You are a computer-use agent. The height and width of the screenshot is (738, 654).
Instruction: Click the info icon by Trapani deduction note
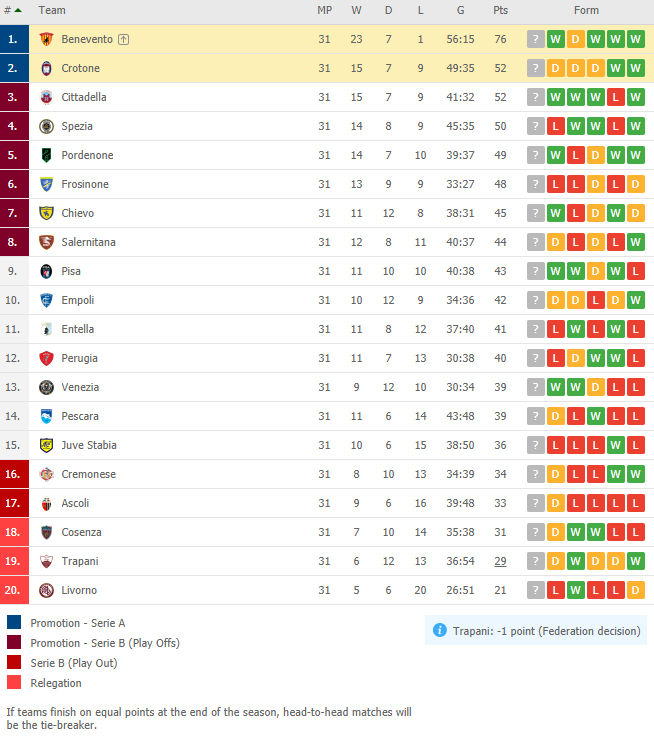click(439, 630)
